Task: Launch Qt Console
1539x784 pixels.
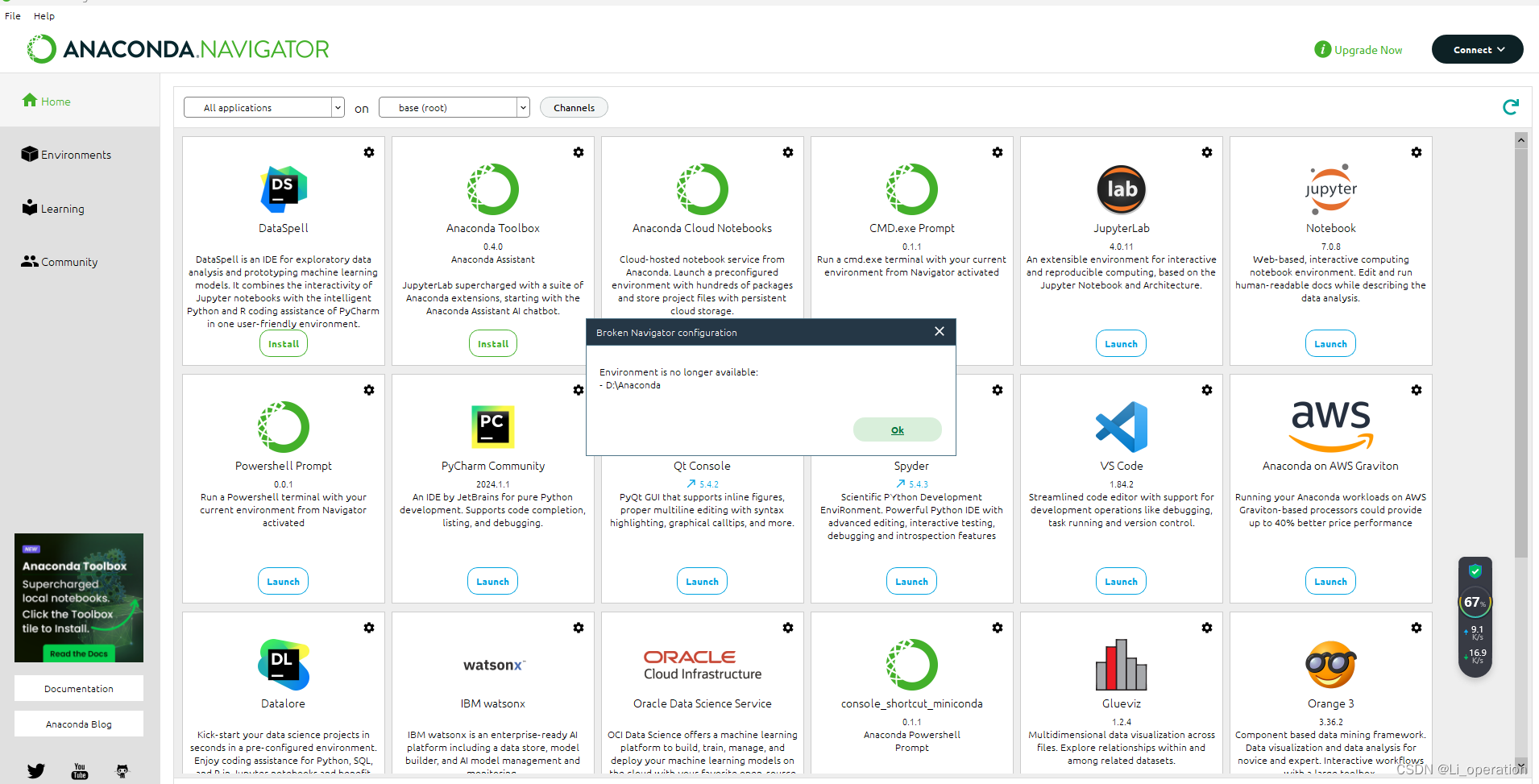Action: coord(703,582)
